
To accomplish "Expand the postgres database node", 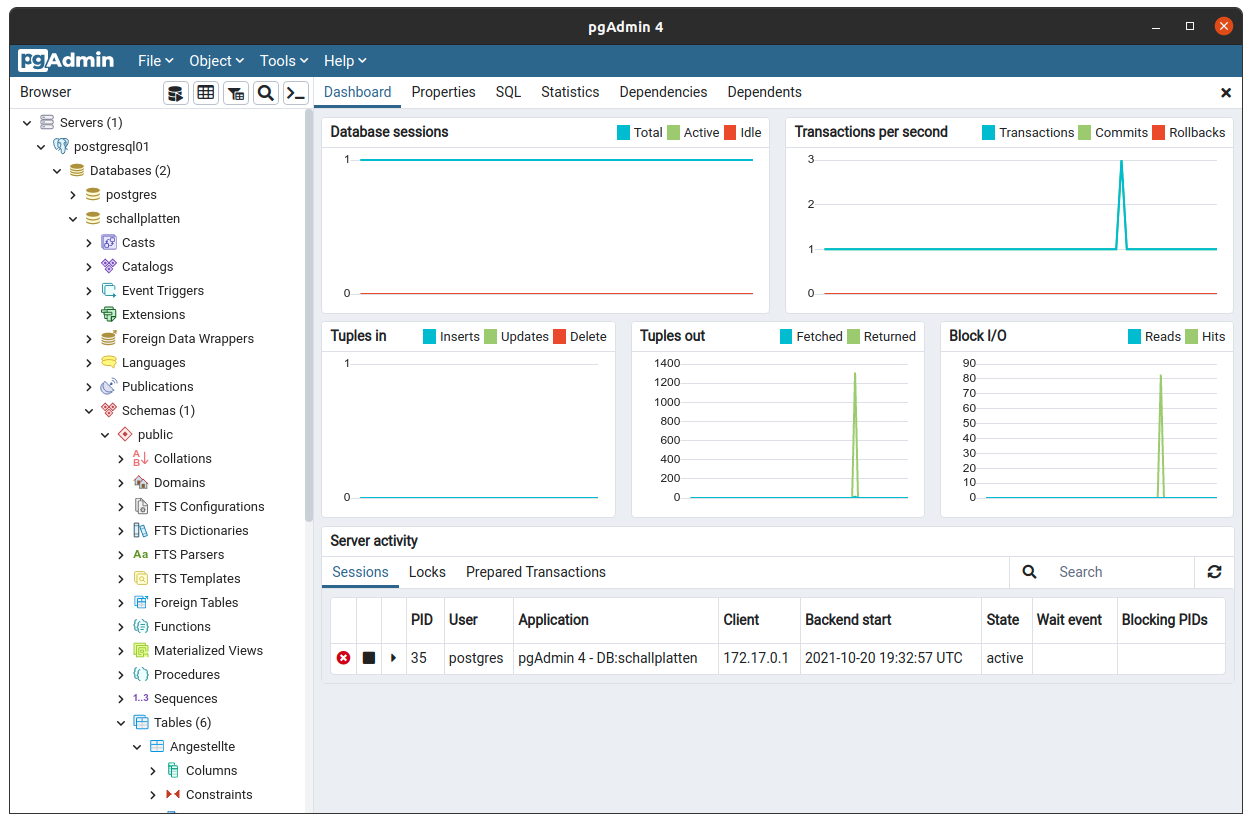I will pos(73,195).
